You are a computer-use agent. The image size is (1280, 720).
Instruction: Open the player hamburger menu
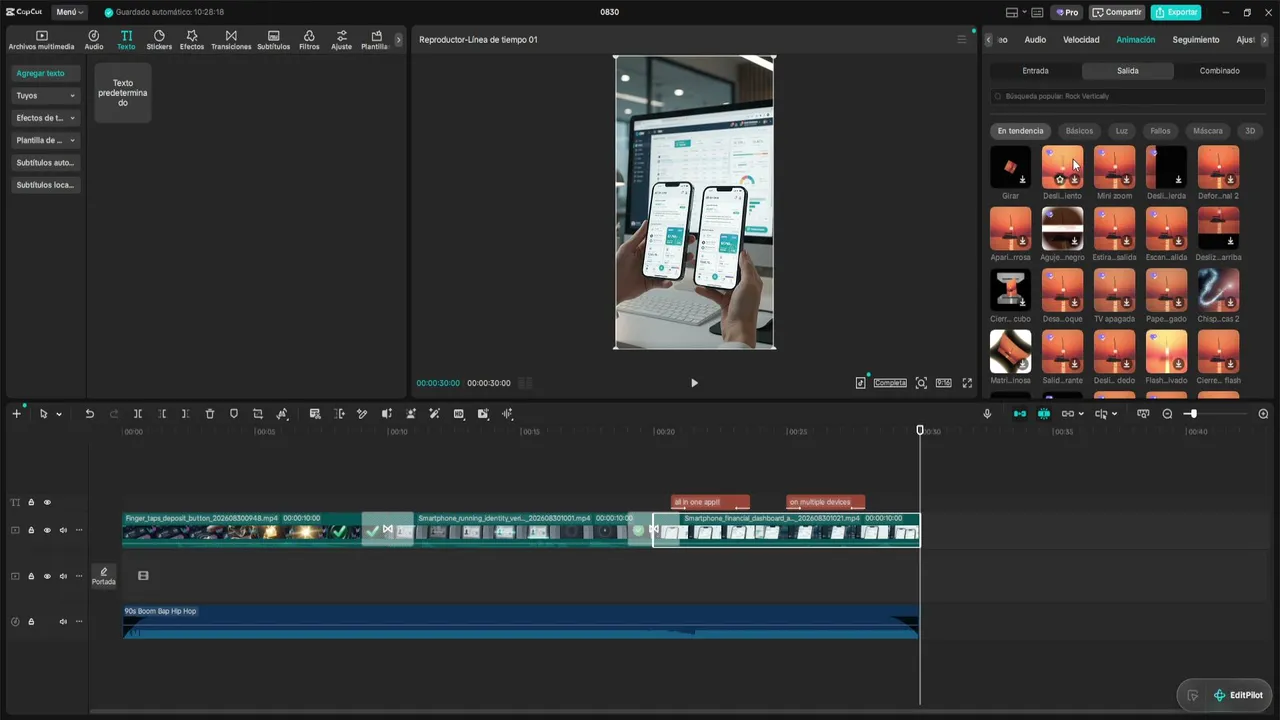coord(962,40)
